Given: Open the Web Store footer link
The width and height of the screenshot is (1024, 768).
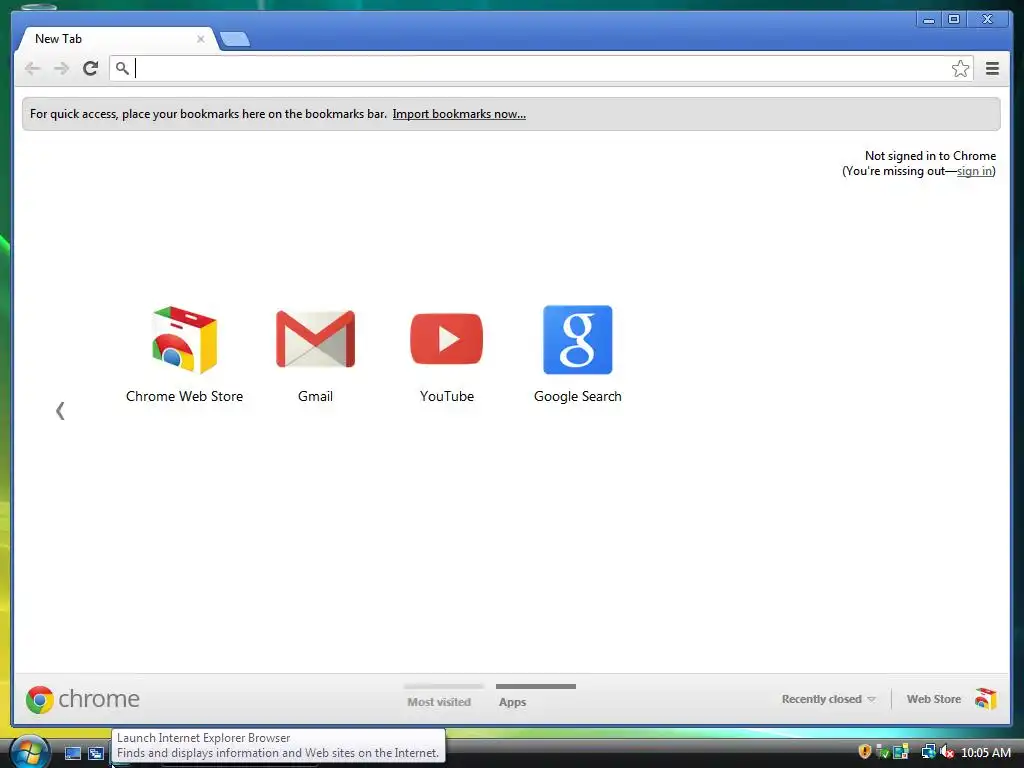Looking at the screenshot, I should (x=934, y=699).
